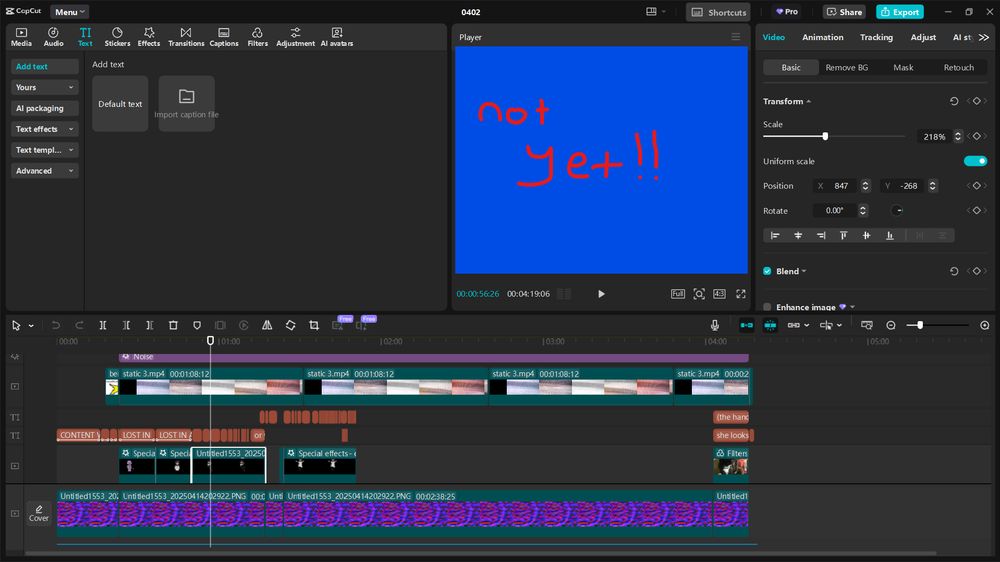Open the Media panel
The image size is (1000, 562).
point(21,37)
